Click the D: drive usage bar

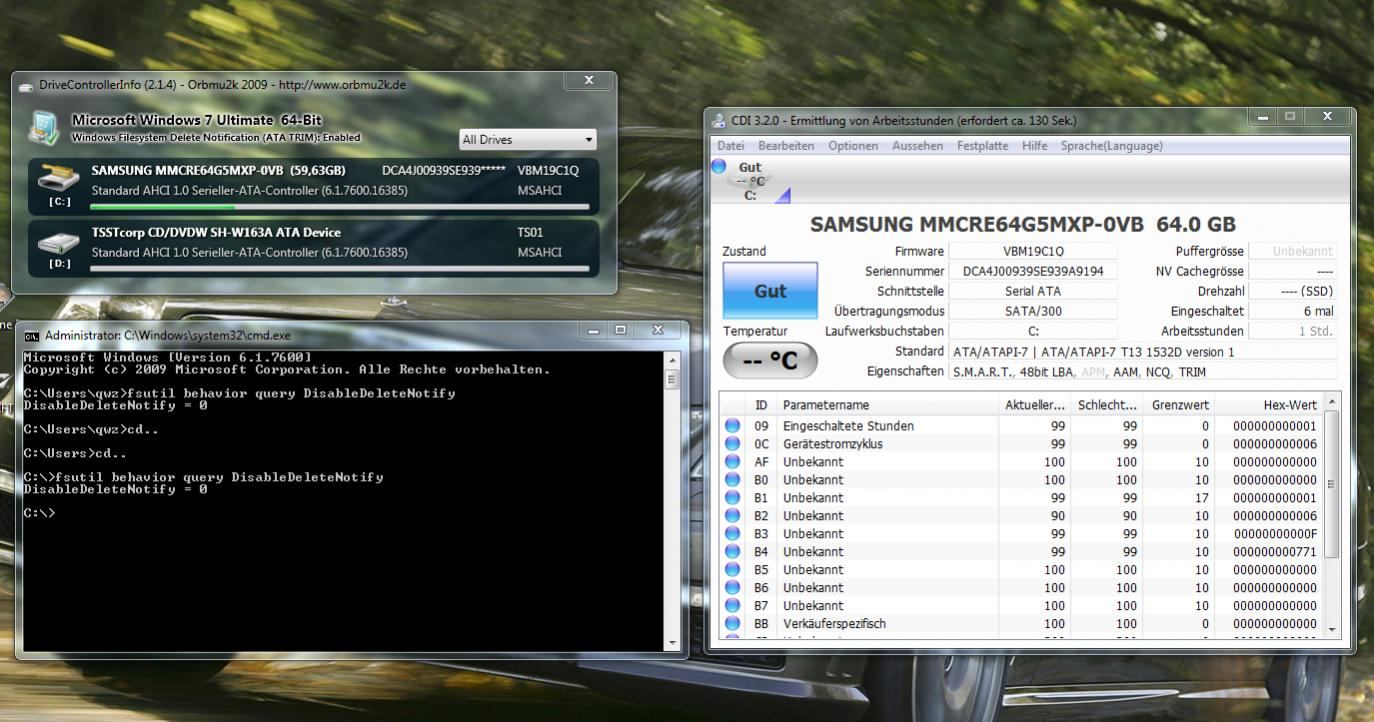point(339,268)
